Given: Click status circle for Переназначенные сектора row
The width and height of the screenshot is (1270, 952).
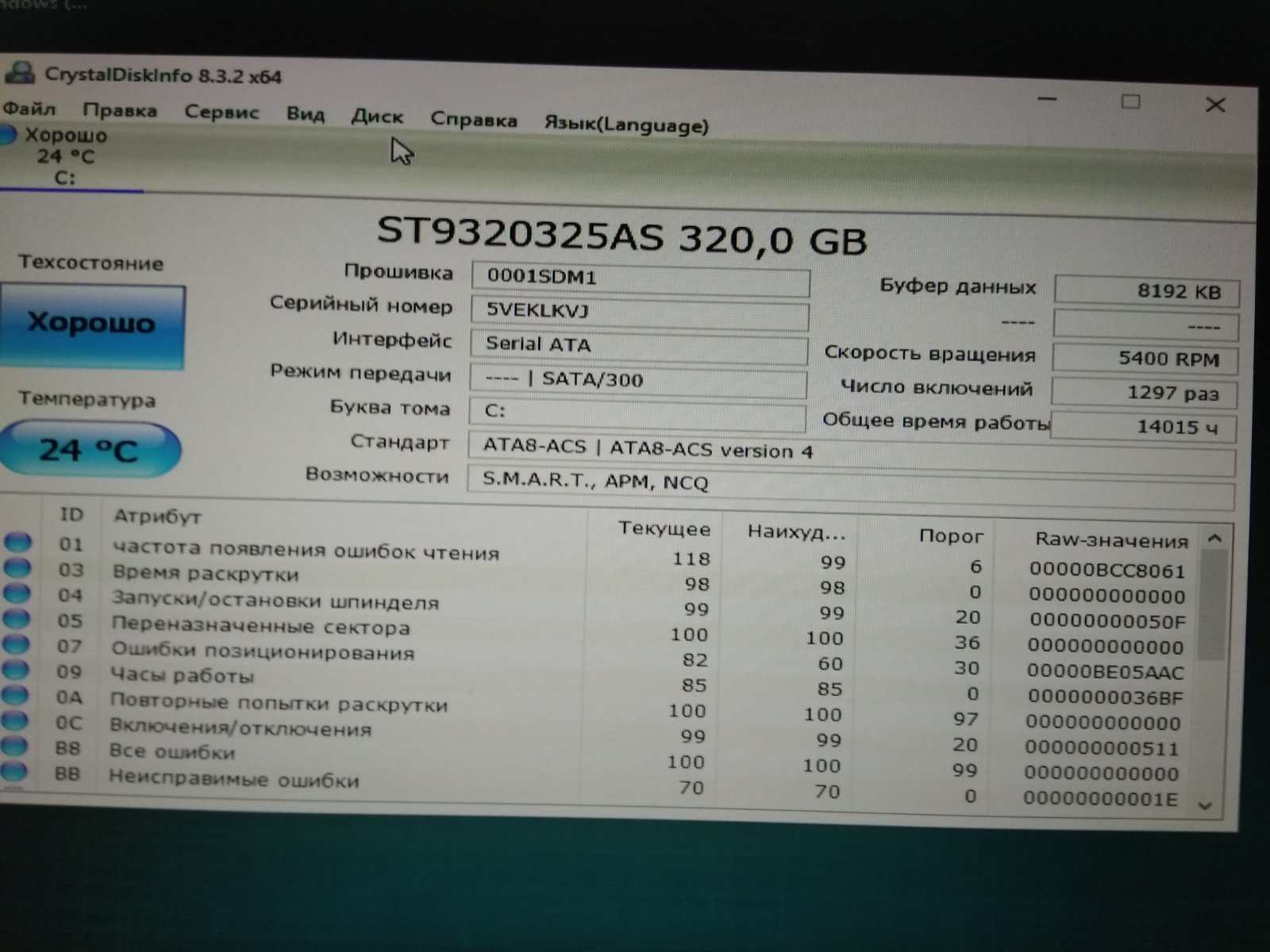Looking at the screenshot, I should (x=17, y=619).
